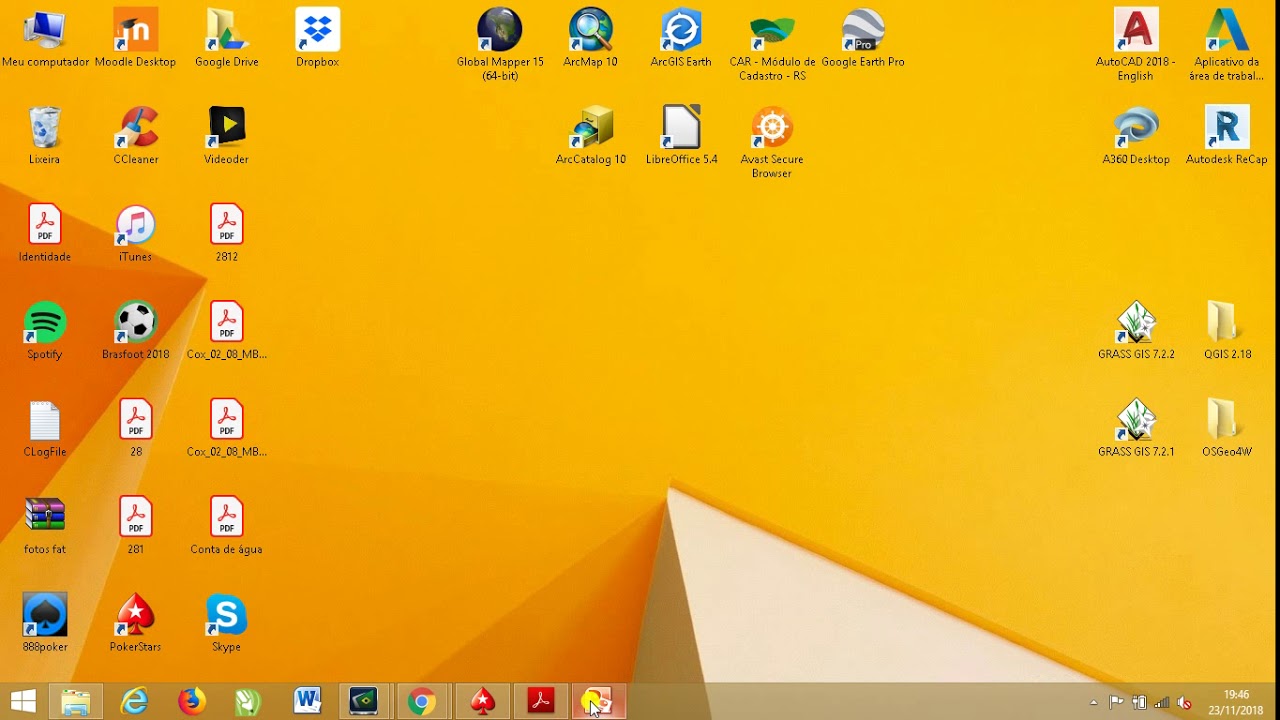The image size is (1280, 720).
Task: Show hidden system tray icons
Action: 1094,703
